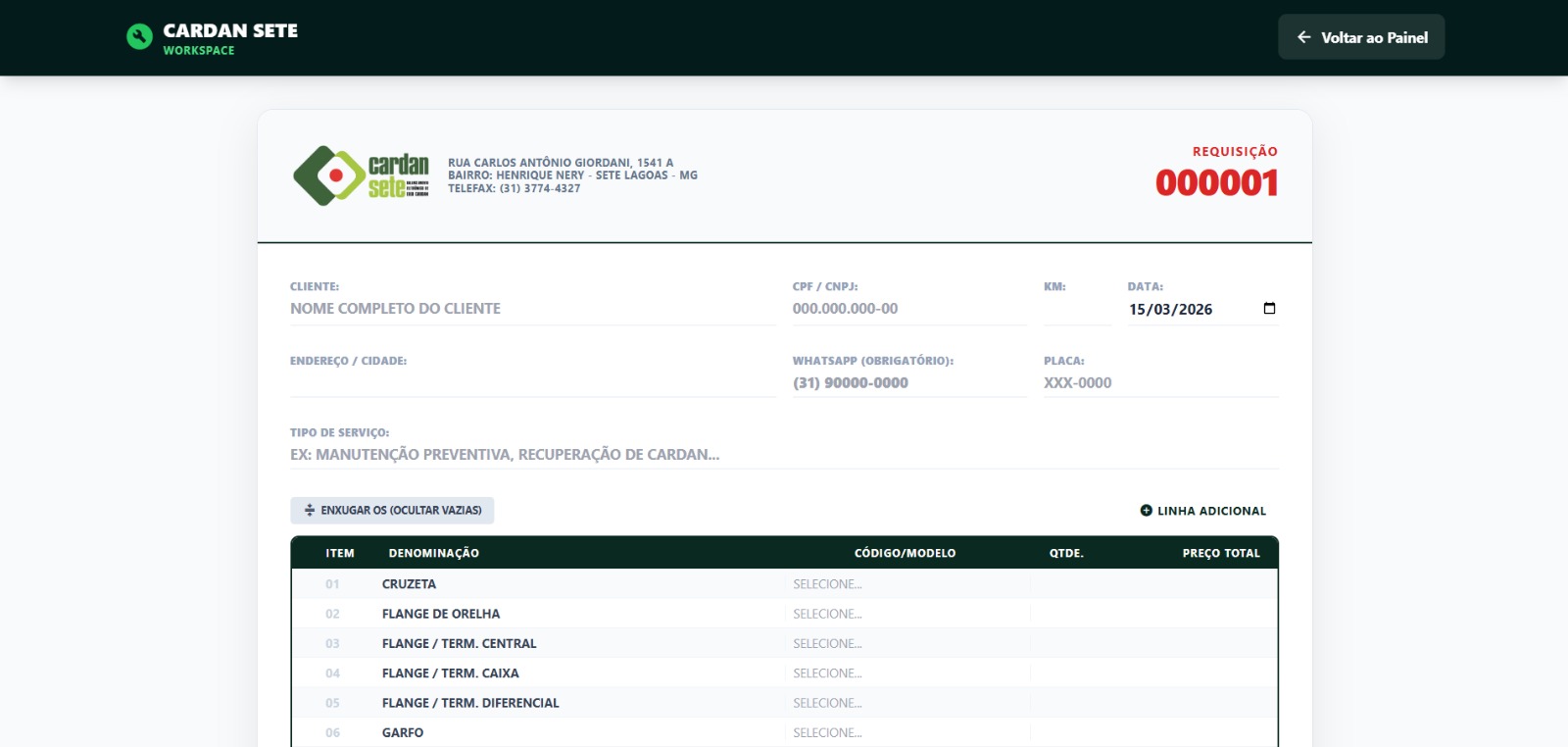This screenshot has width=1568, height=747.
Task: Click into the WhatsApp phone number field
Action: (907, 383)
